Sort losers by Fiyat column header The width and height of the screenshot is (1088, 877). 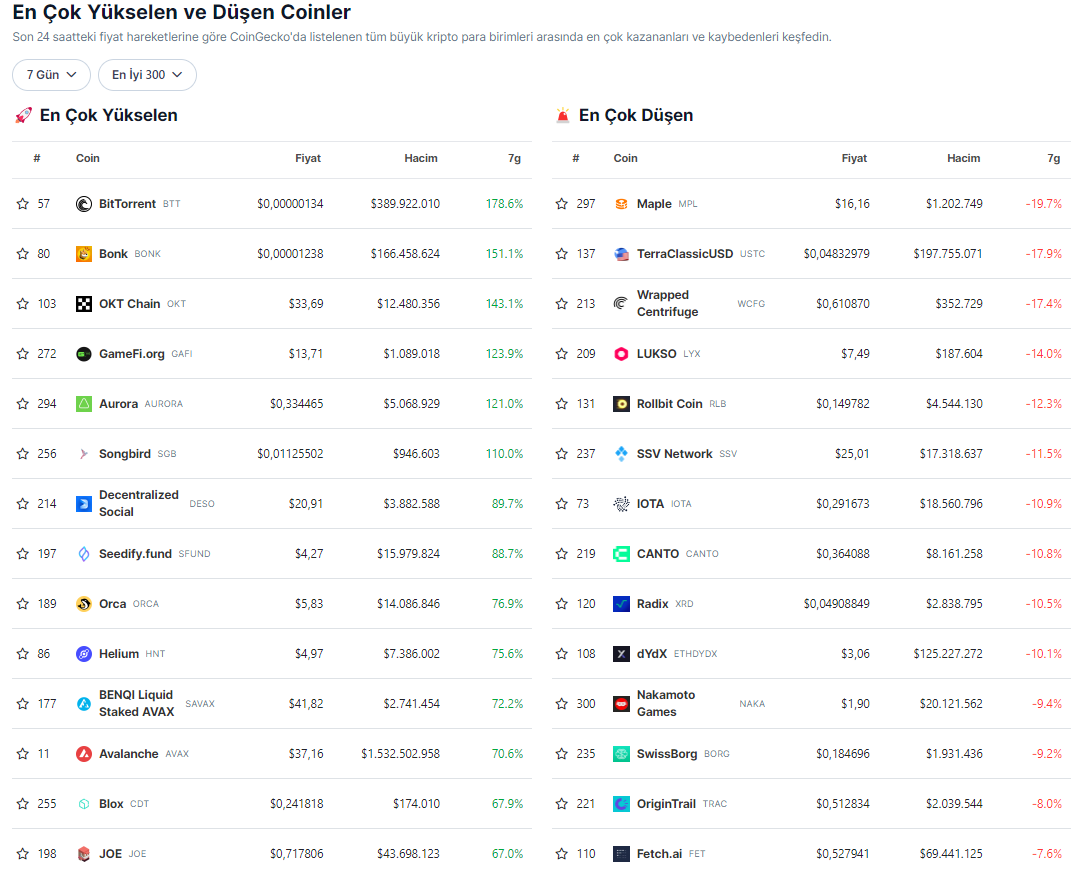click(854, 158)
